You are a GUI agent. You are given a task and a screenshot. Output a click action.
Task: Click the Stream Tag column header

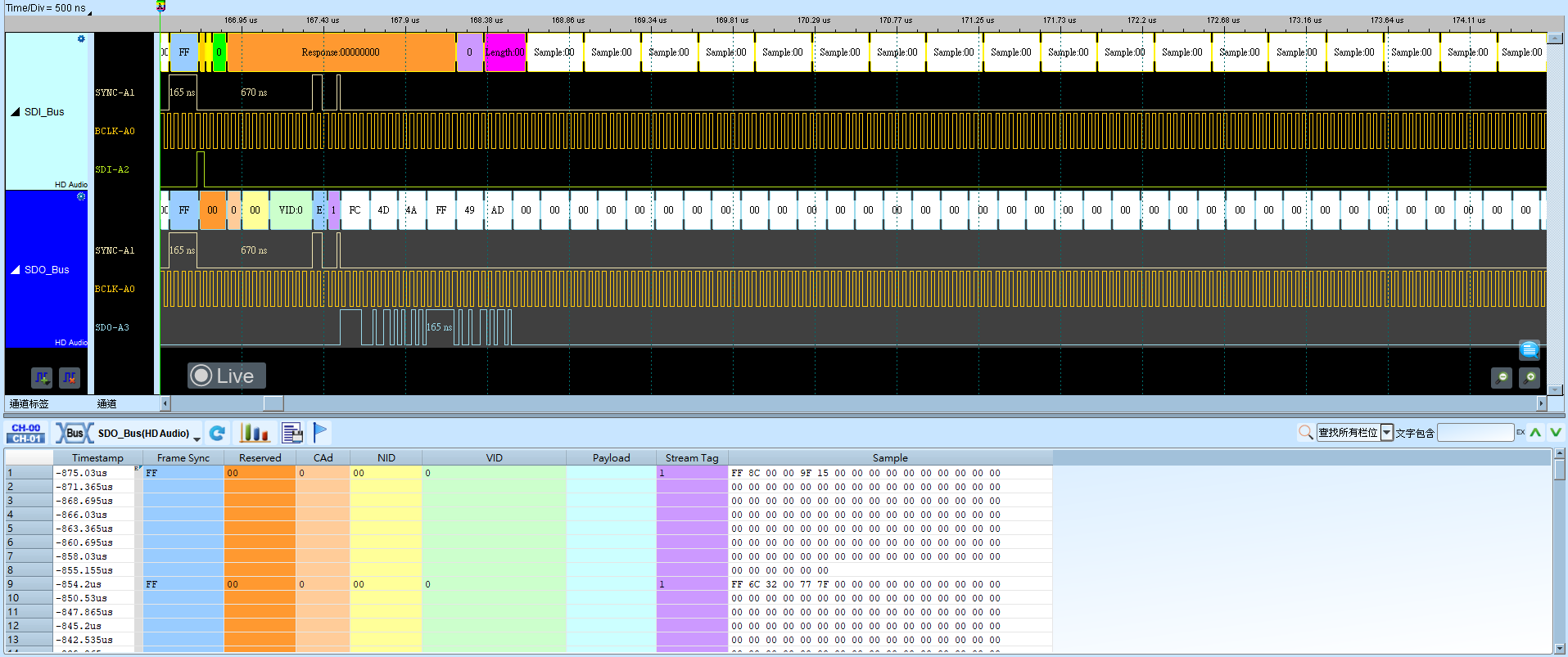[692, 458]
